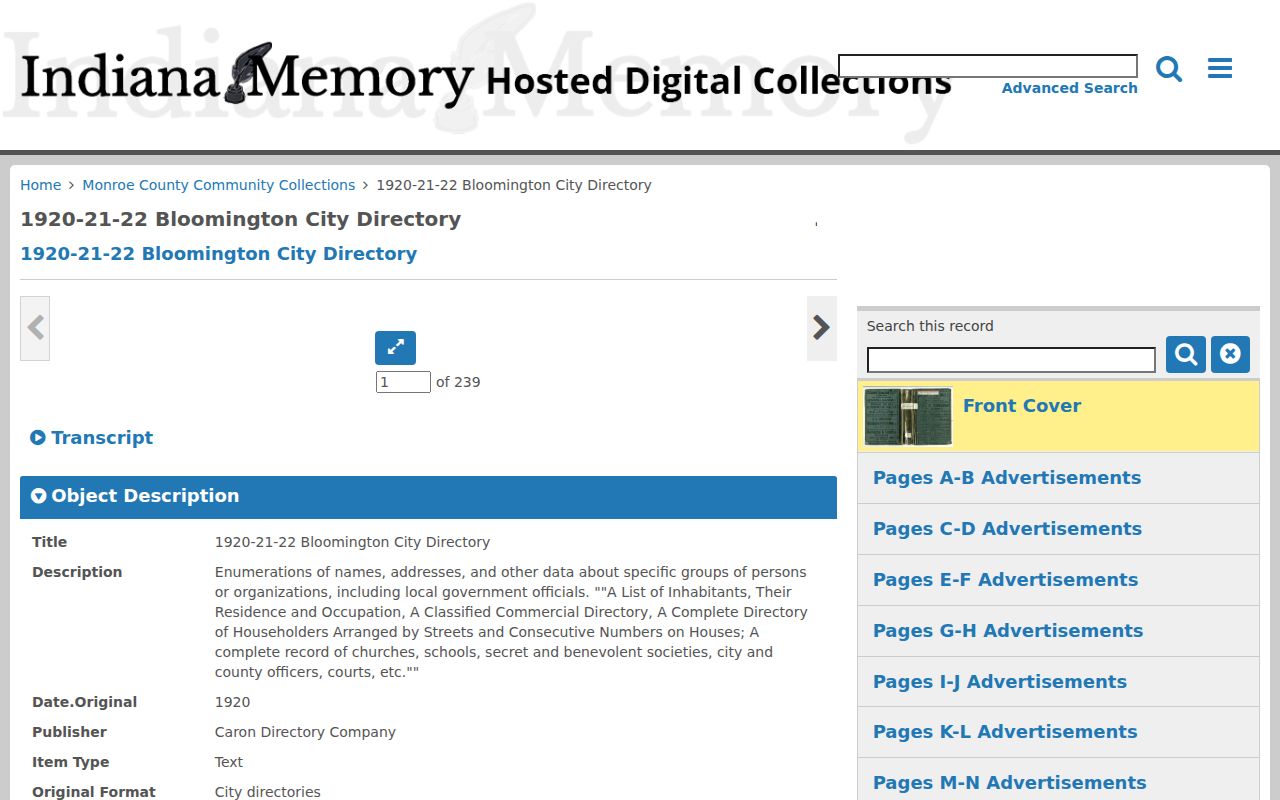
Task: Click the Caron Directory Company publisher value
Action: [305, 732]
